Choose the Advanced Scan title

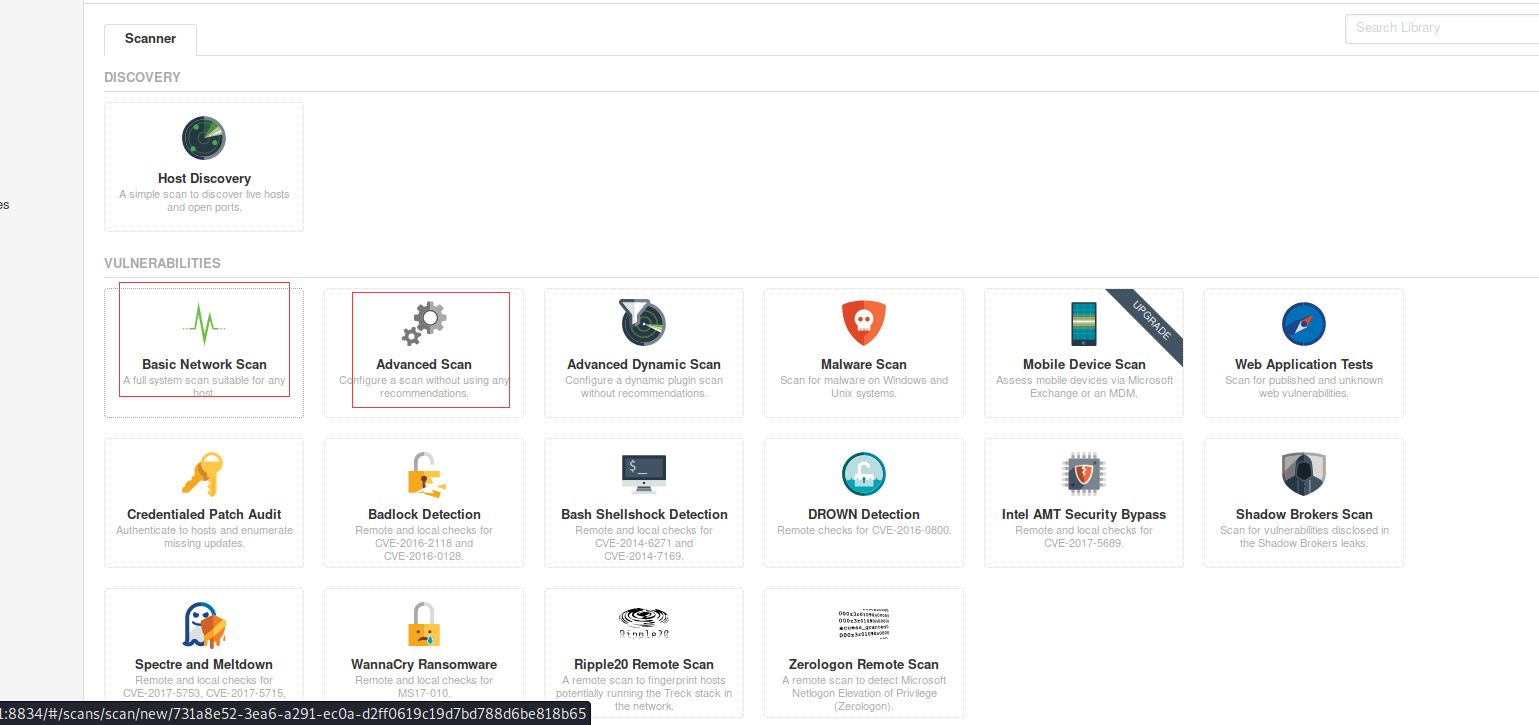424,364
